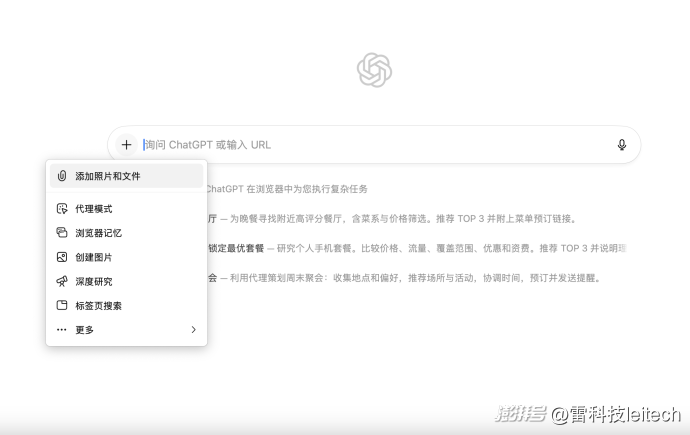
Task: Choose 代理模式 from the popup menu
Action: [x=94, y=209]
